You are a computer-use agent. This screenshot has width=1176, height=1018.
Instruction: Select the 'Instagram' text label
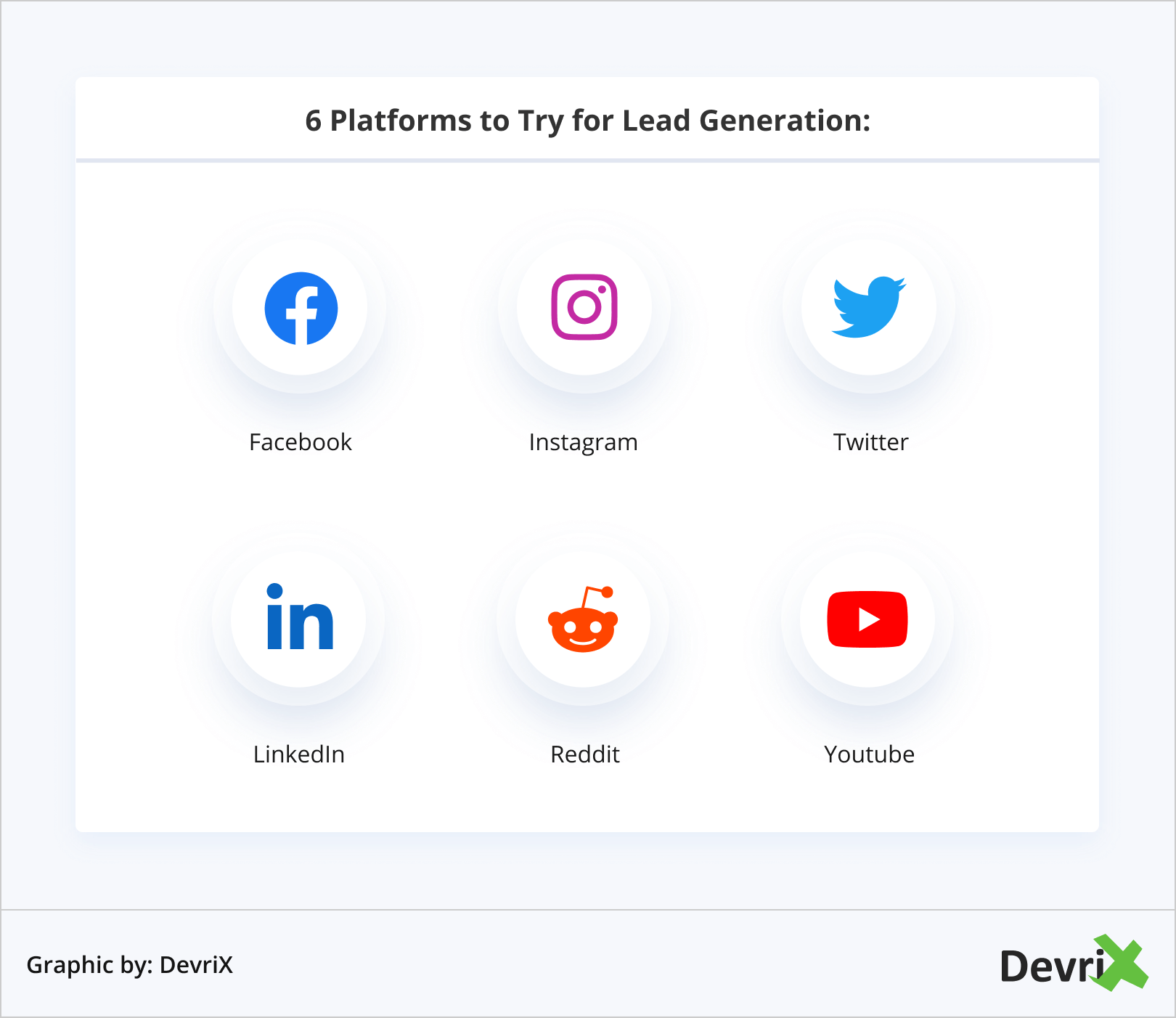(583, 442)
